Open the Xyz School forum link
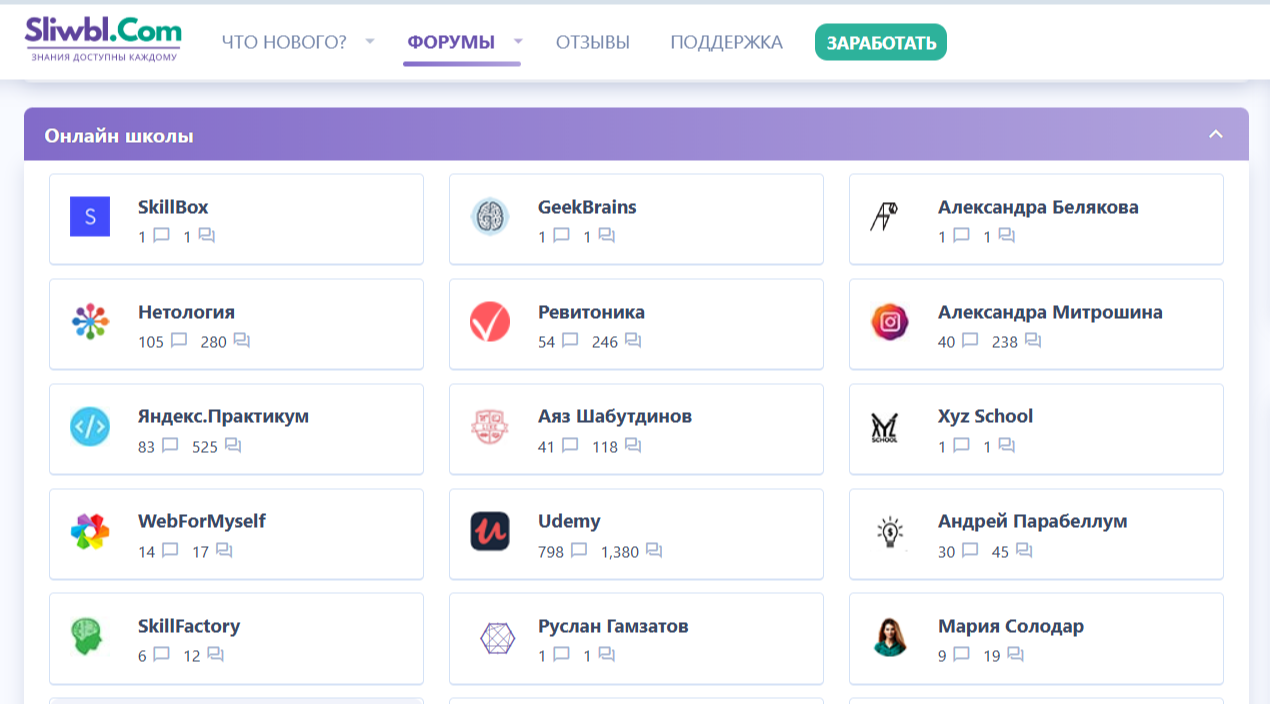The width and height of the screenshot is (1270, 704). (x=985, y=416)
